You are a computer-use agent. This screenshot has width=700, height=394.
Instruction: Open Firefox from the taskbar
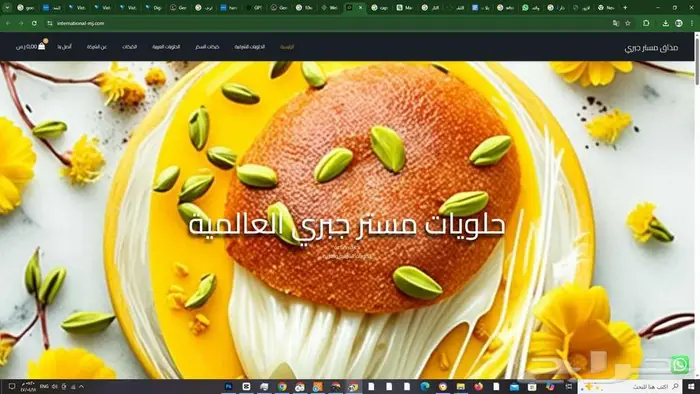(478, 386)
